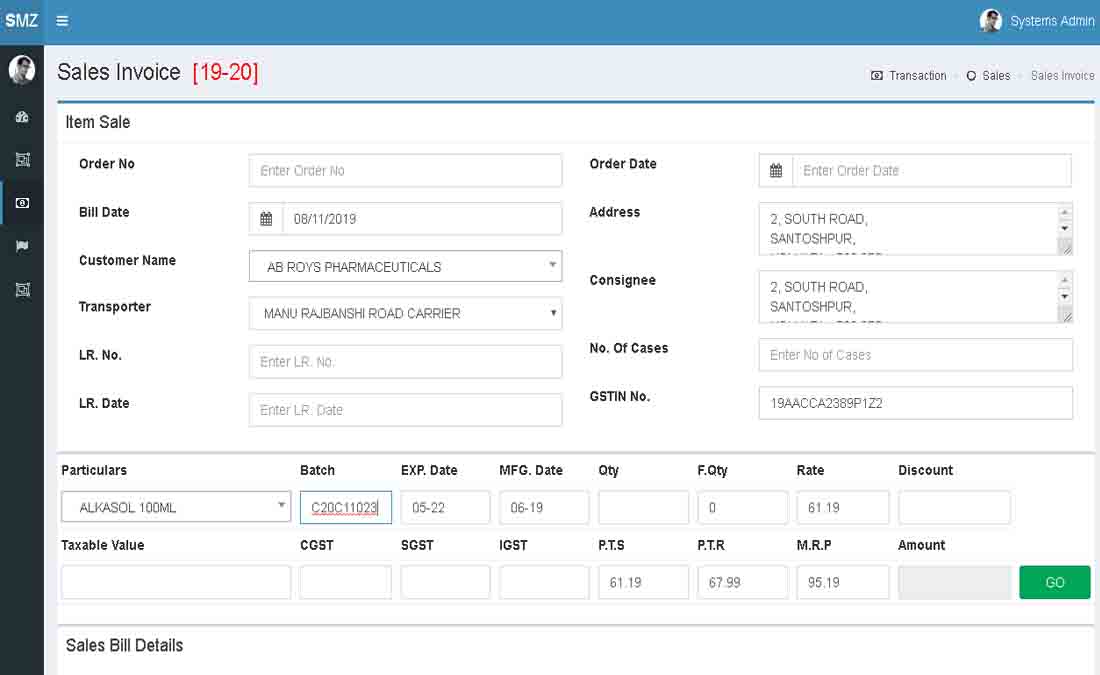Viewport: 1100px width, 675px height.
Task: Open the Bill Date calendar picker
Action: 265,218
